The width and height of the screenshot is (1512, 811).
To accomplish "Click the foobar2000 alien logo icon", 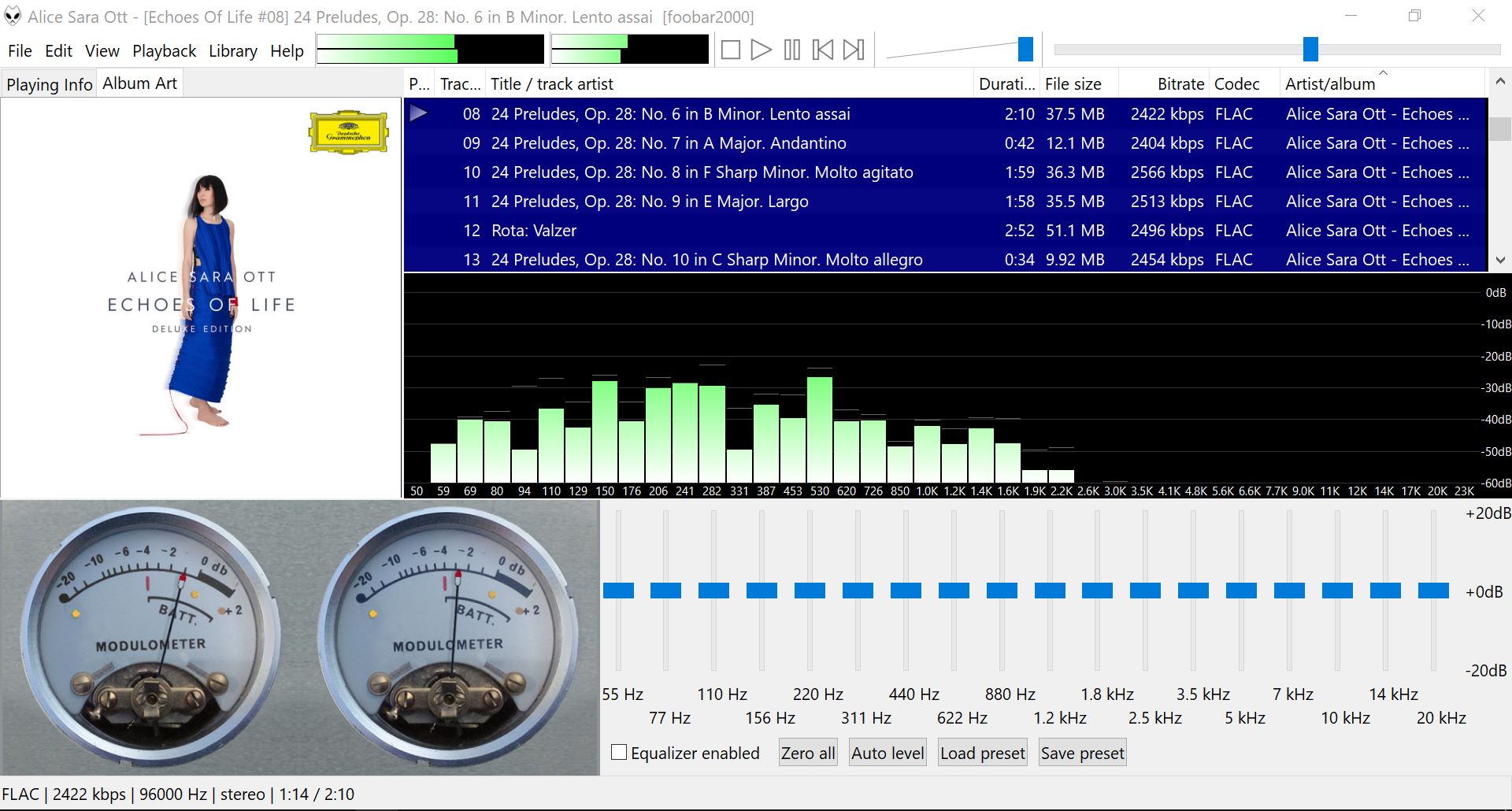I will pos(13,16).
